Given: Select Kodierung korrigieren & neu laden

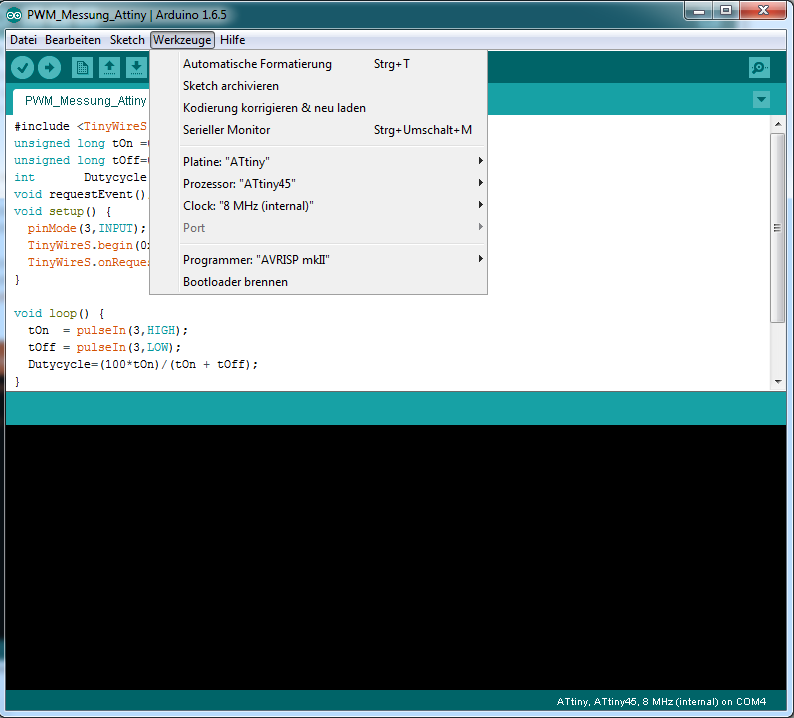Looking at the screenshot, I should 319,108.
